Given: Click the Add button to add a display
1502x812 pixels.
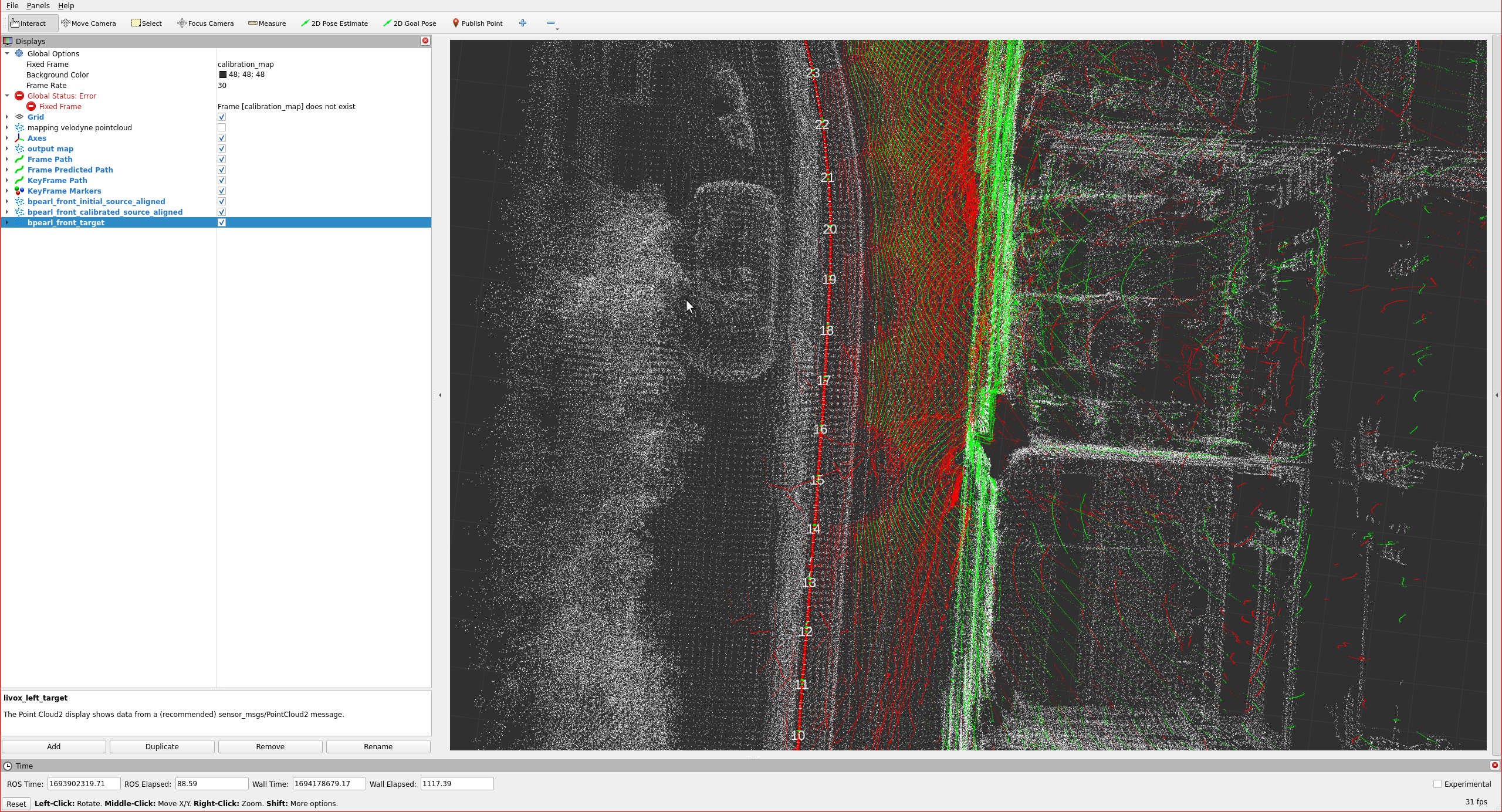Looking at the screenshot, I should [x=53, y=746].
